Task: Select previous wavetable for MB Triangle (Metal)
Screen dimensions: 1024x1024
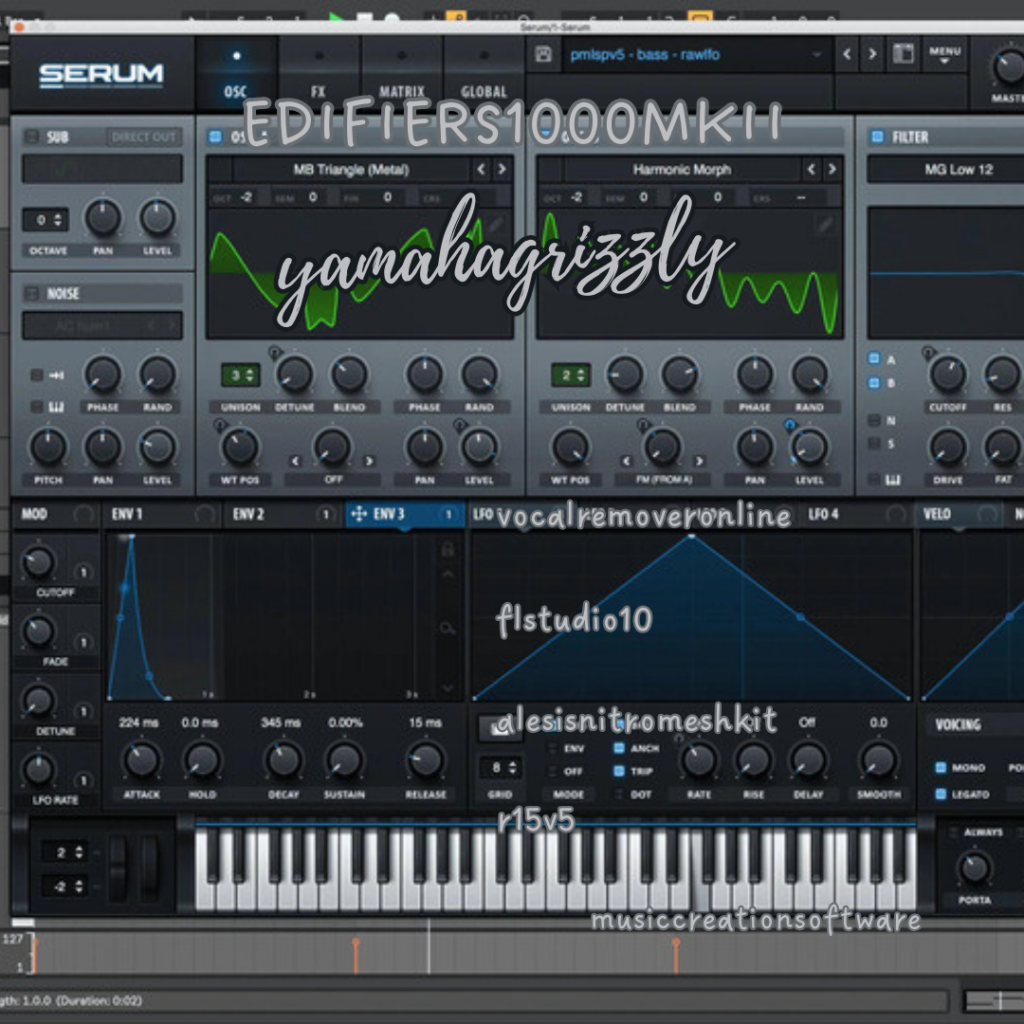Action: pyautogui.click(x=481, y=169)
